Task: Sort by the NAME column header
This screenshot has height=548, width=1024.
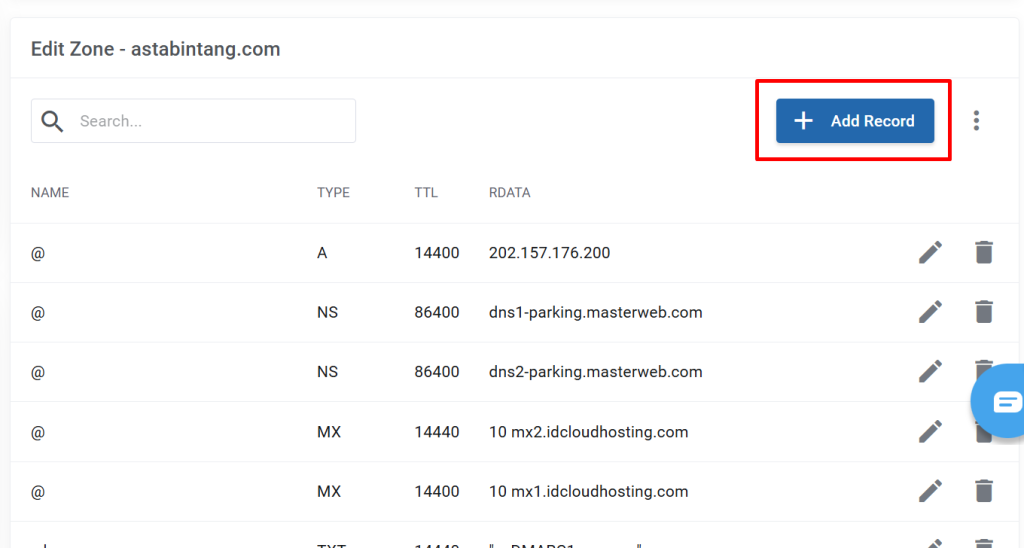Action: tap(50, 193)
